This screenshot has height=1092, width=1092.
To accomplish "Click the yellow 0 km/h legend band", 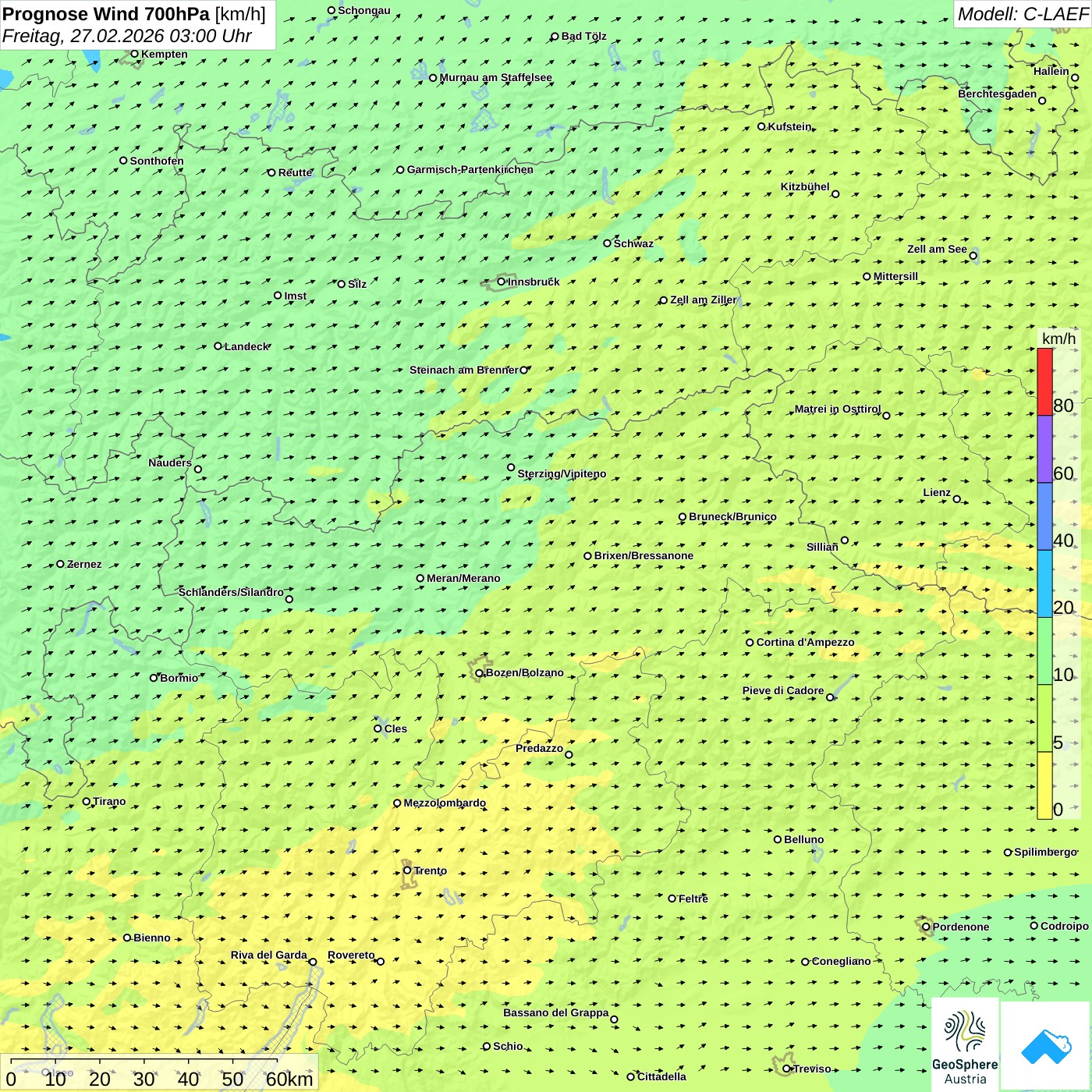I will 1044,785.
